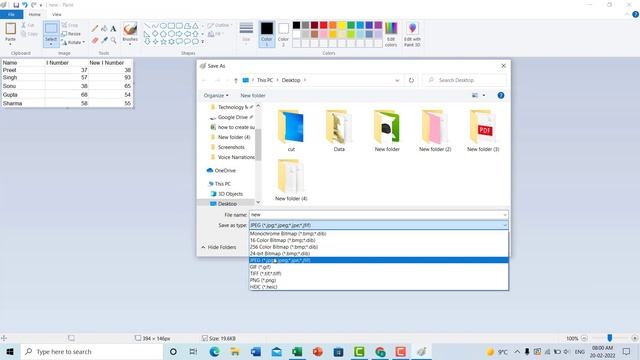The height and width of the screenshot is (360, 640).
Task: Select the Data folder
Action: pyautogui.click(x=339, y=131)
